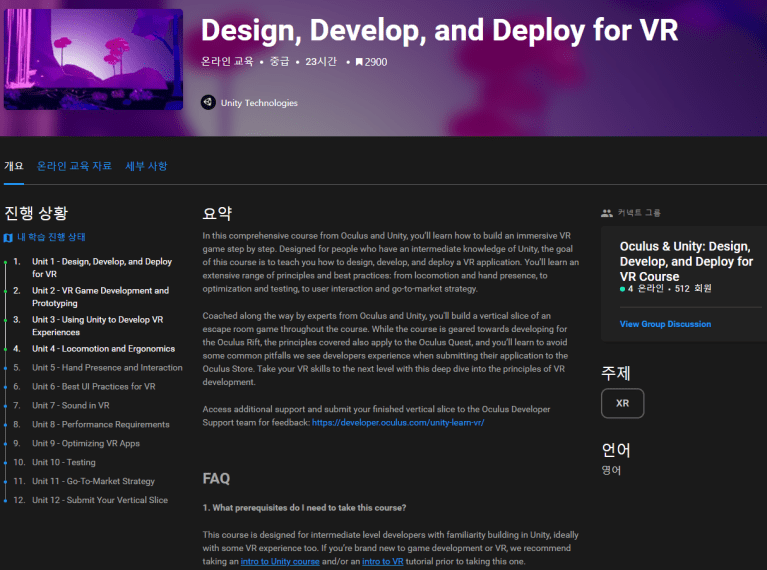
Task: Open the course thumbnail image
Action: click(93, 59)
